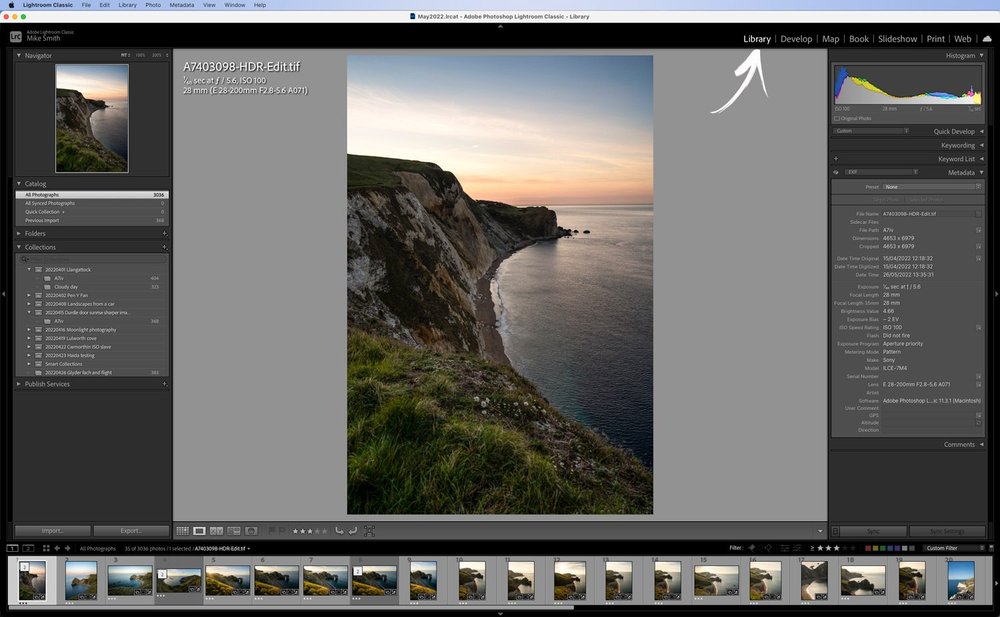
Task: Toggle Original Photo checkbox under histogram
Action: 837,118
